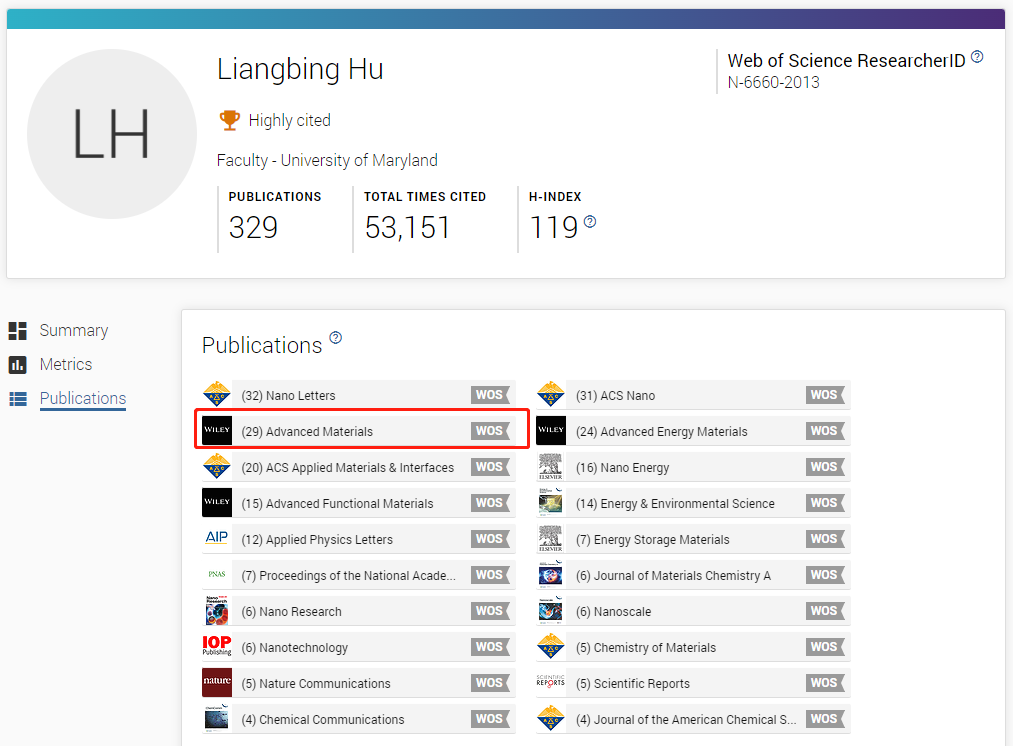Viewport: 1013px width, 746px height.
Task: Click Wiley logo for Advanced Functional Materials
Action: click(216, 503)
